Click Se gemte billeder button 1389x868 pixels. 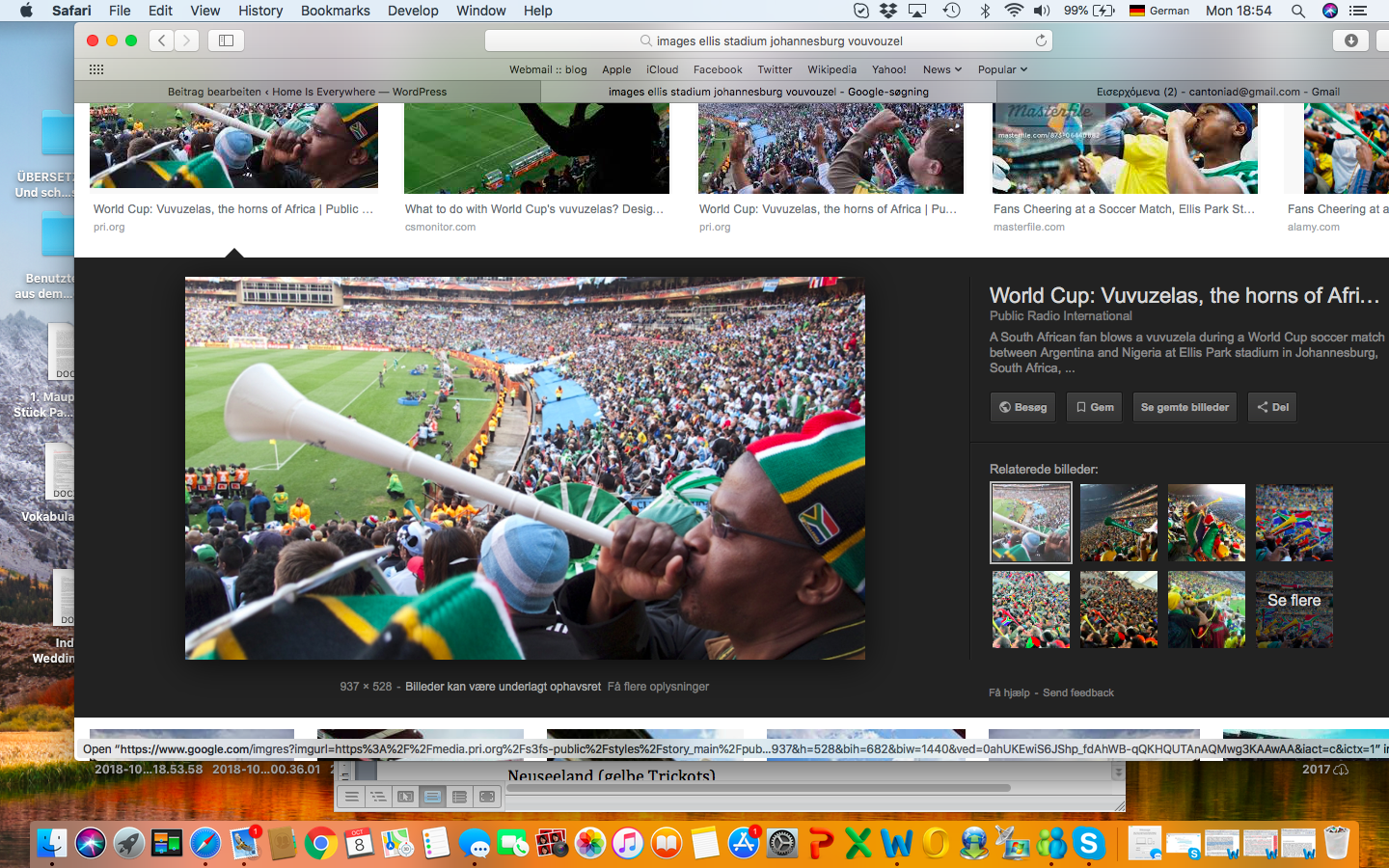pyautogui.click(x=1185, y=407)
